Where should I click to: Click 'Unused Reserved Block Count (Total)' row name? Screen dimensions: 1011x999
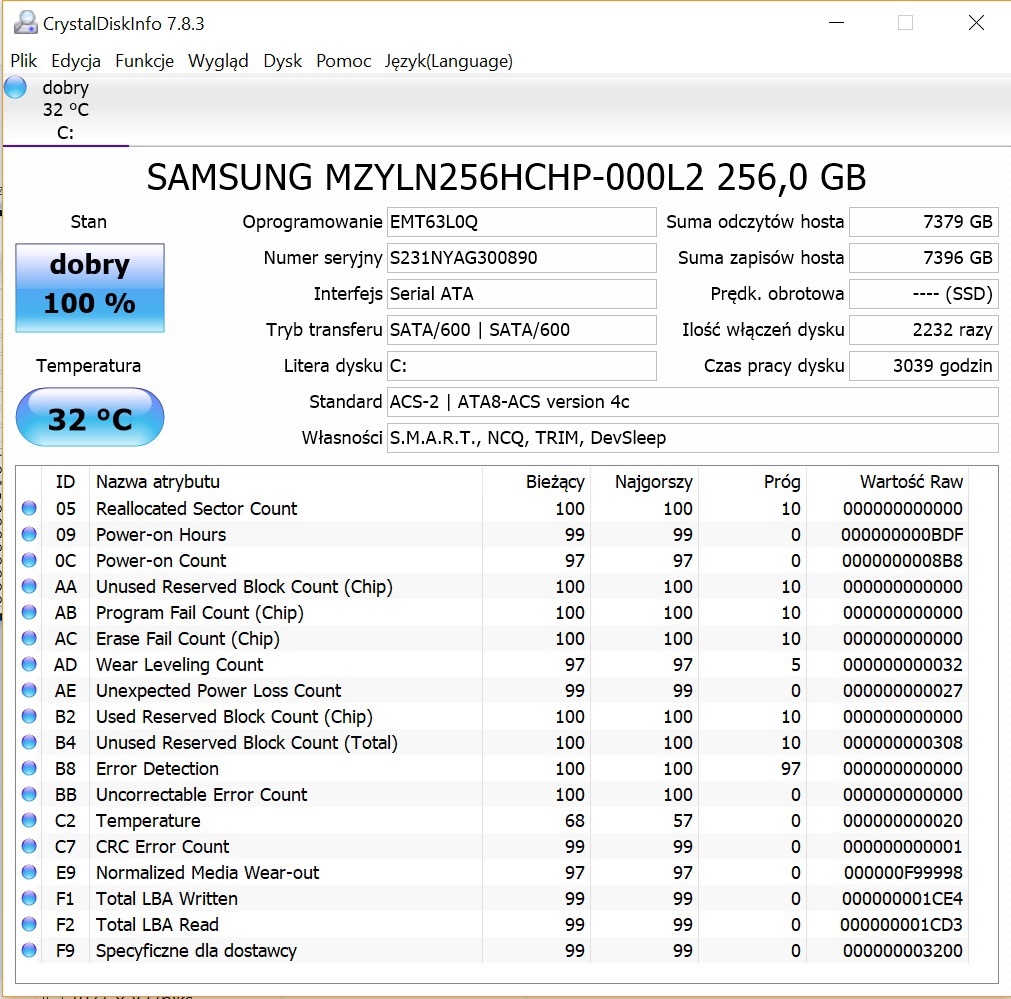point(246,743)
